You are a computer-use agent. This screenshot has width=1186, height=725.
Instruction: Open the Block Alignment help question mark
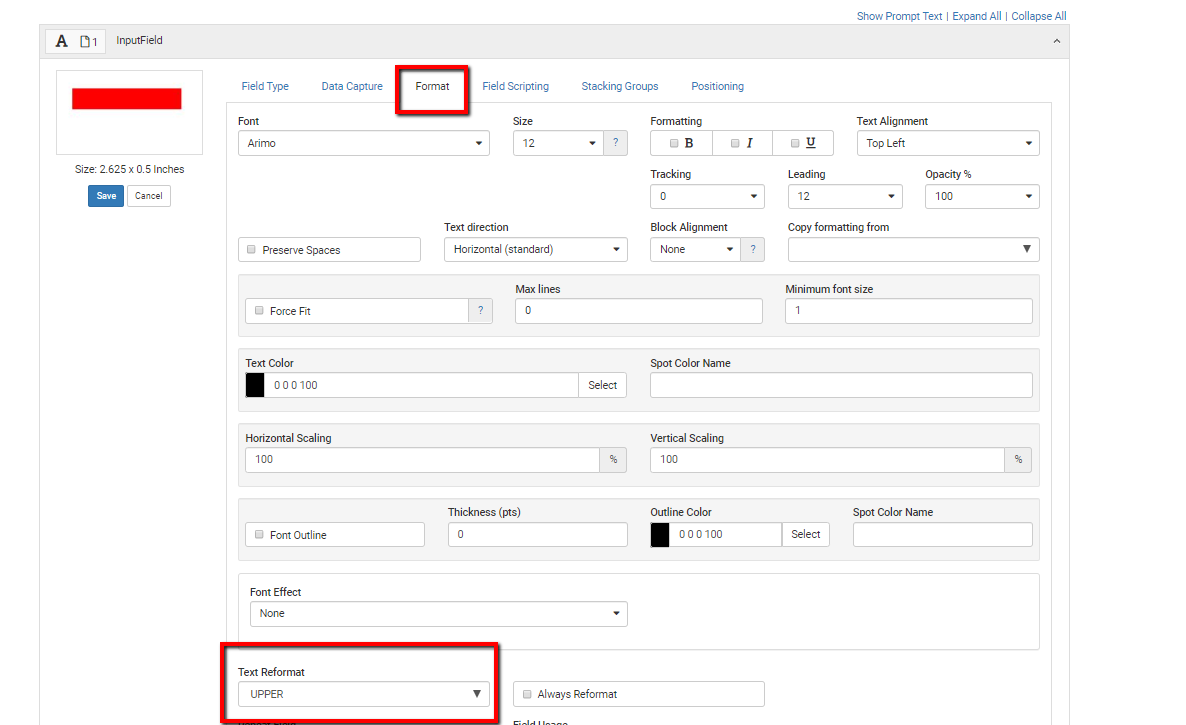pos(753,249)
